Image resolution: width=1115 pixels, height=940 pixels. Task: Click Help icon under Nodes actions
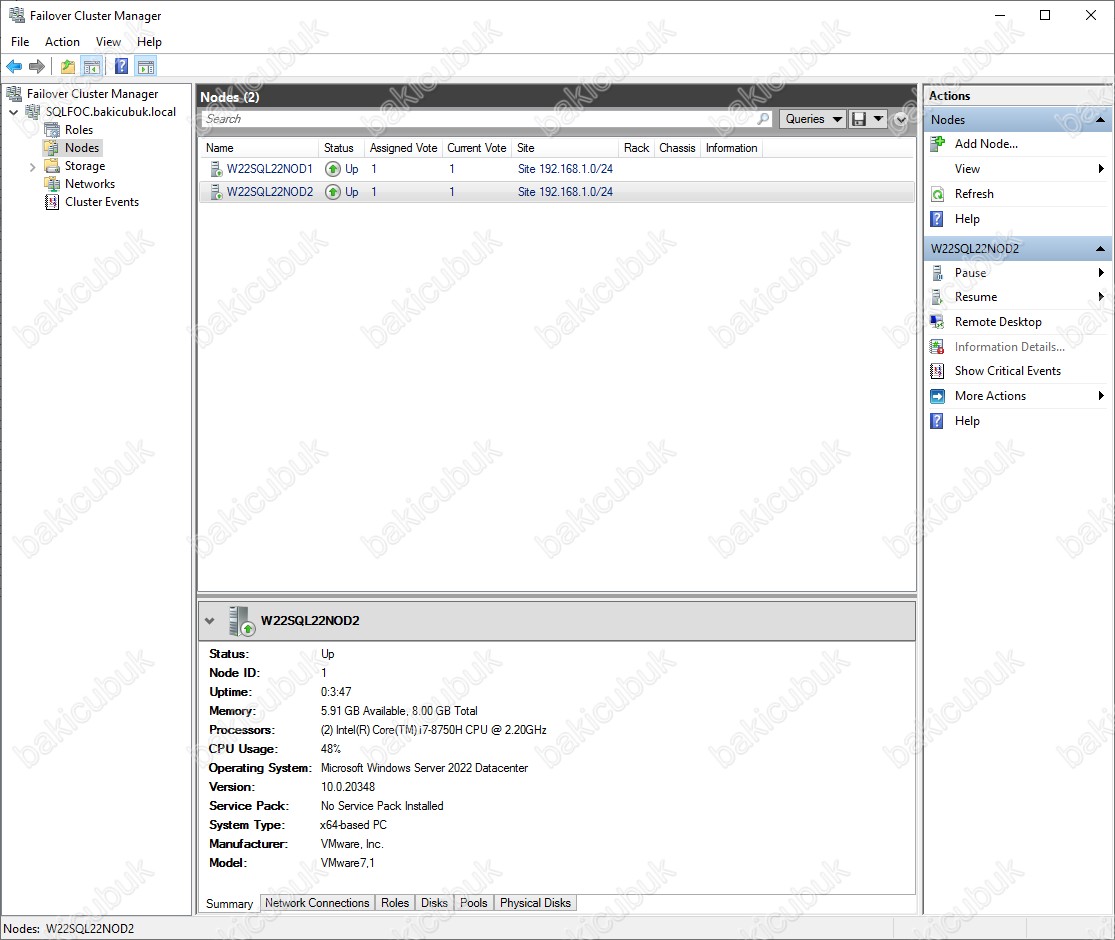[938, 219]
